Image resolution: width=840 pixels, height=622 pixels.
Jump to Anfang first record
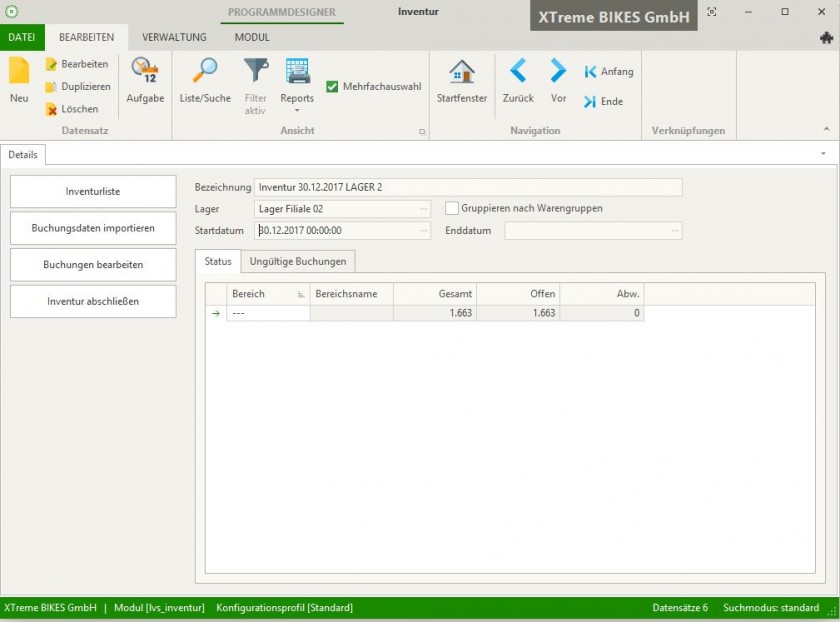(x=609, y=72)
